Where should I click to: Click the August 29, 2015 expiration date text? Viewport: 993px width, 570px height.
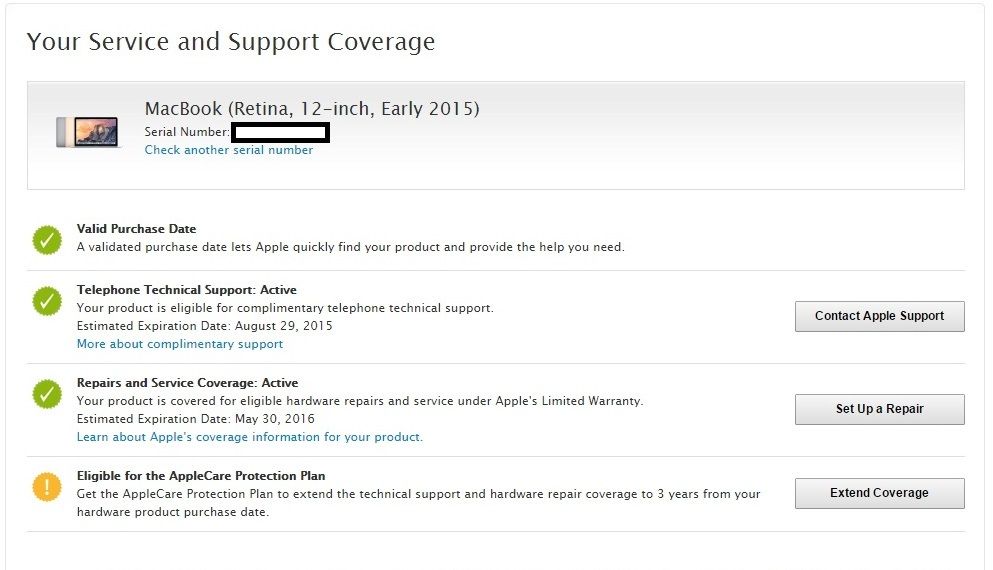pos(282,326)
